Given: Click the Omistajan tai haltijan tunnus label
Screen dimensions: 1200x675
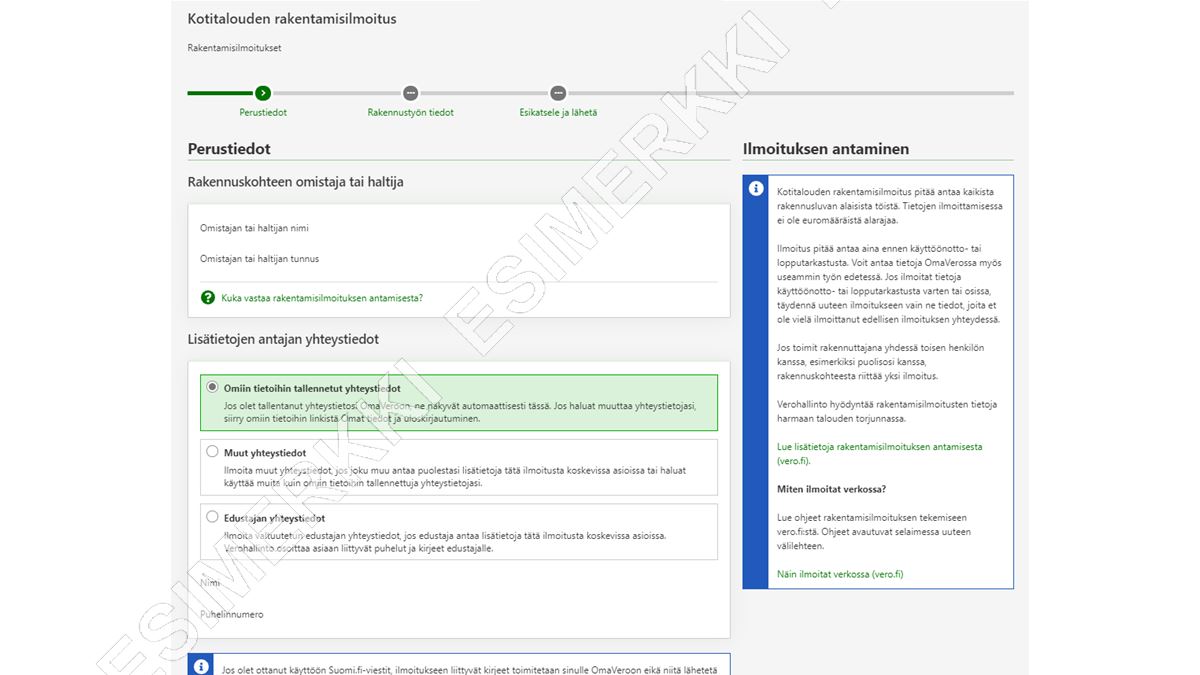Looking at the screenshot, I should click(x=259, y=259).
